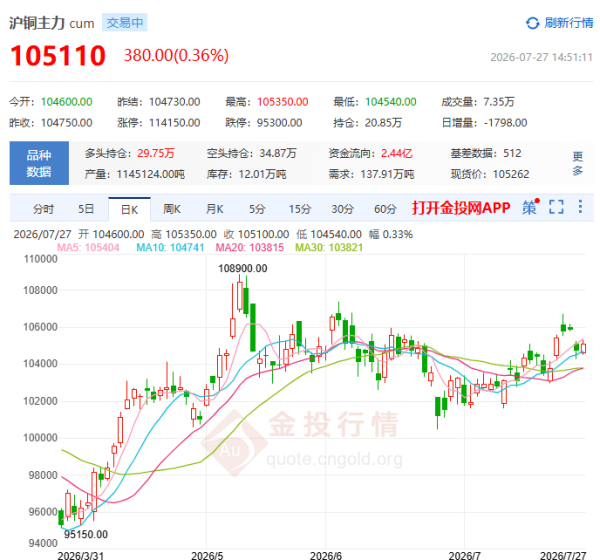
Task: Click the 今开 value 104600.00
Action: point(67,102)
